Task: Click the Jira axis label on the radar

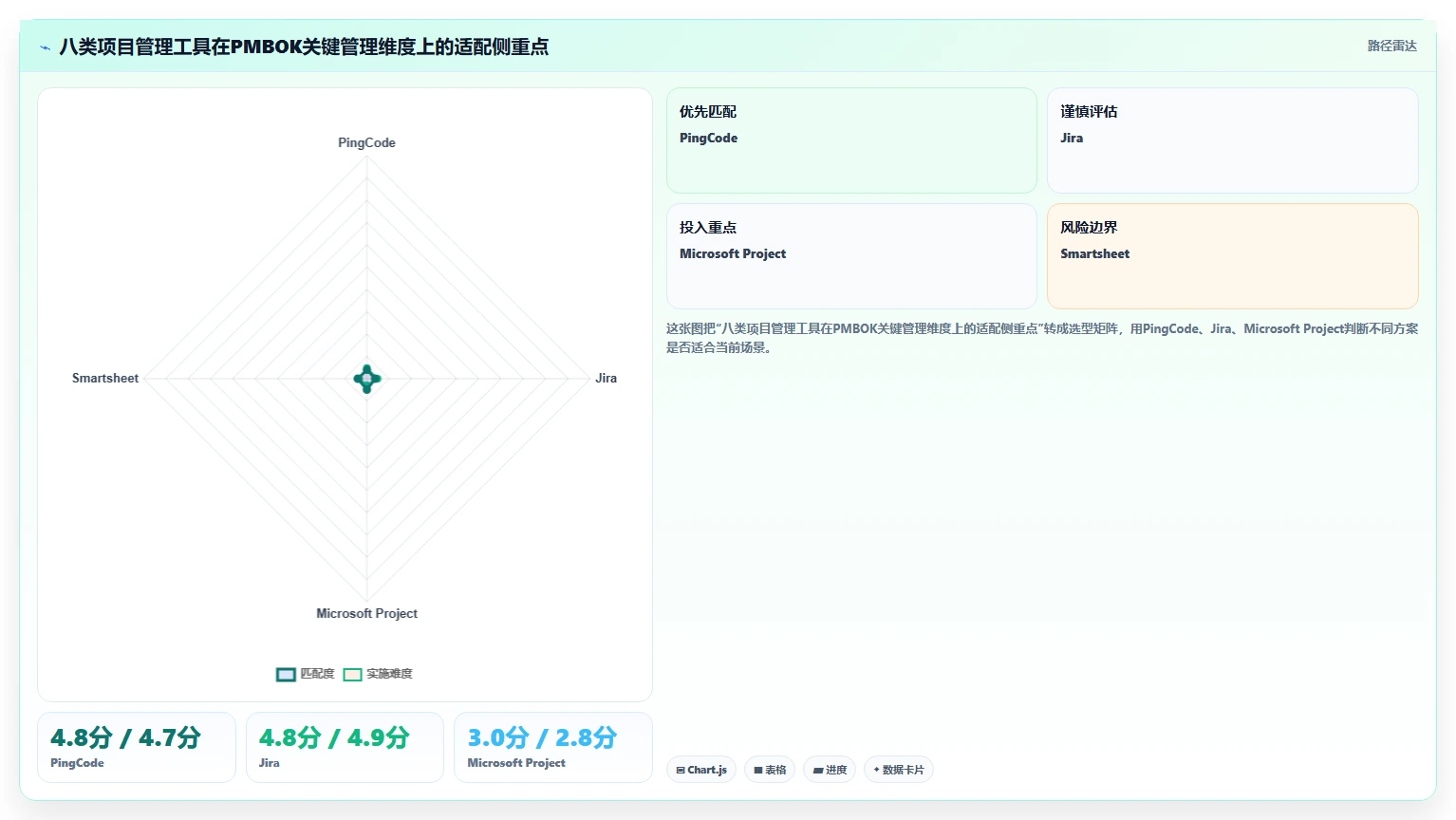Action: pos(606,378)
